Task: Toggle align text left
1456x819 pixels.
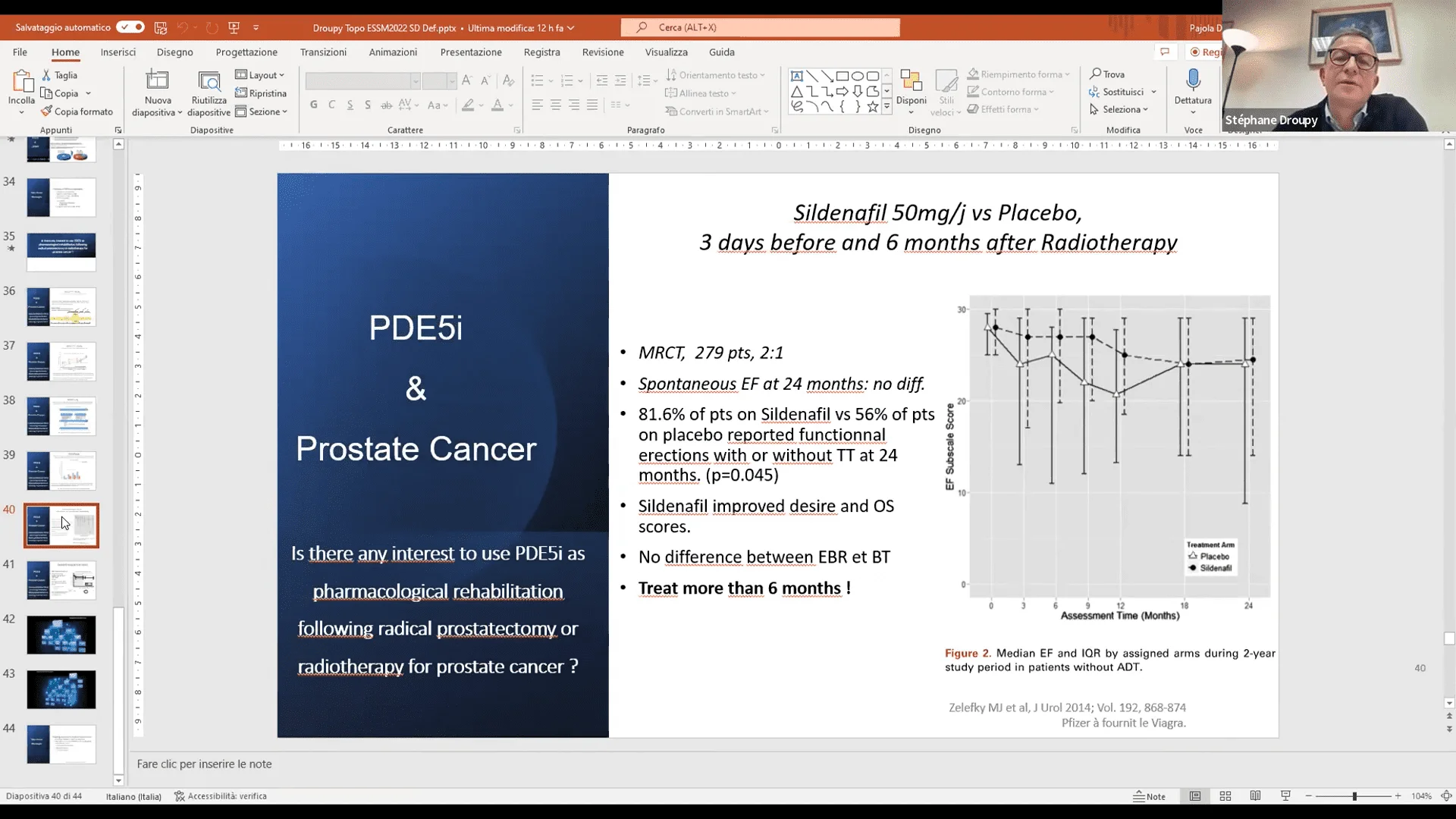Action: [537, 105]
